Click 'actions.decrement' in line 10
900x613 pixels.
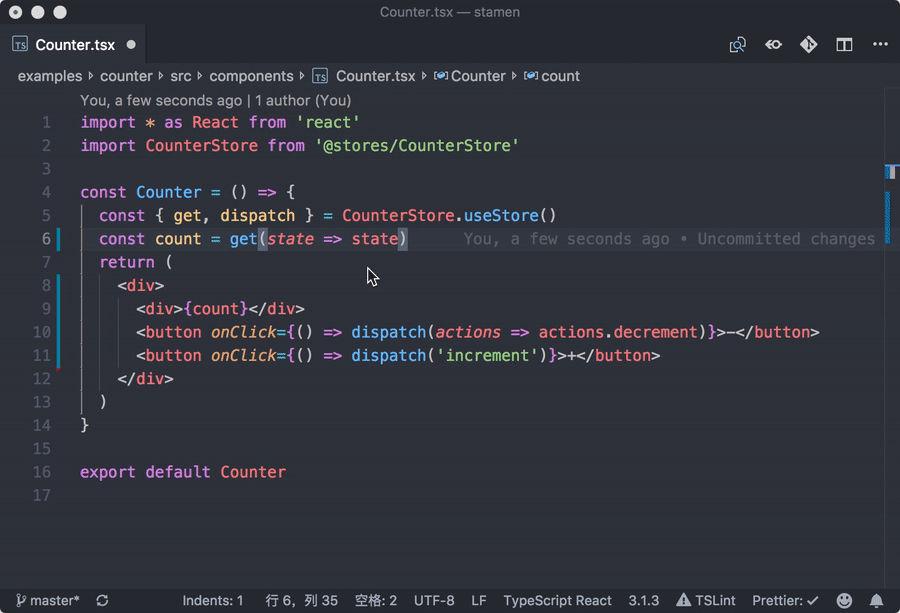618,332
